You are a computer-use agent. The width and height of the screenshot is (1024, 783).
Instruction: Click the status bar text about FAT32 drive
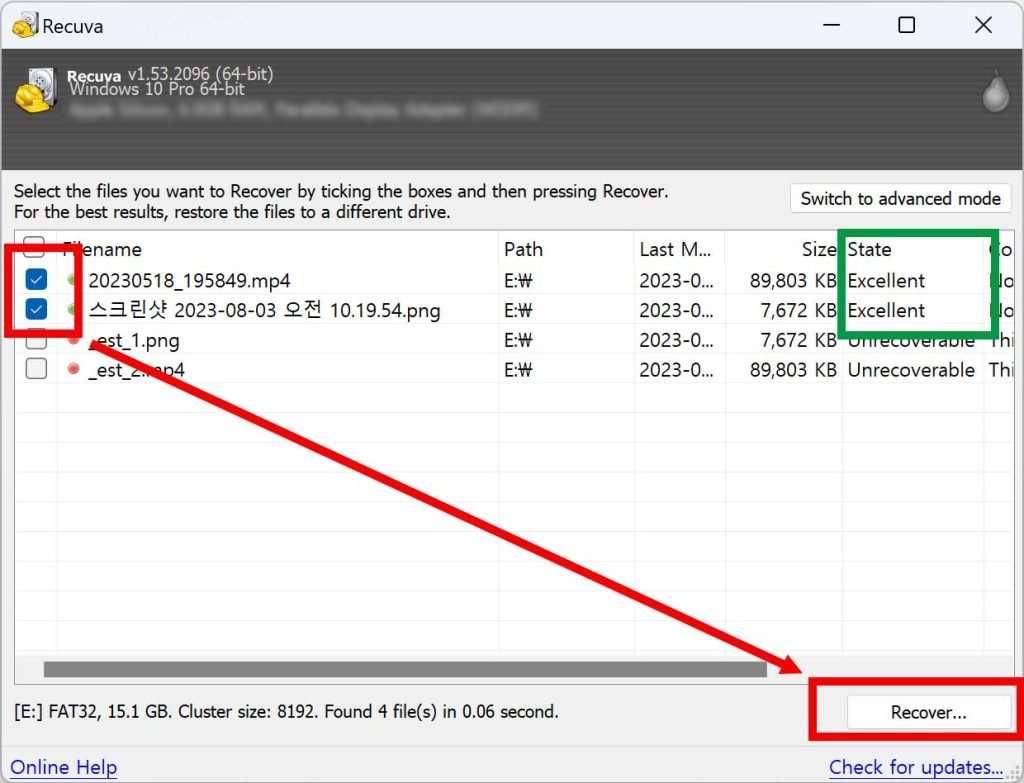click(286, 711)
